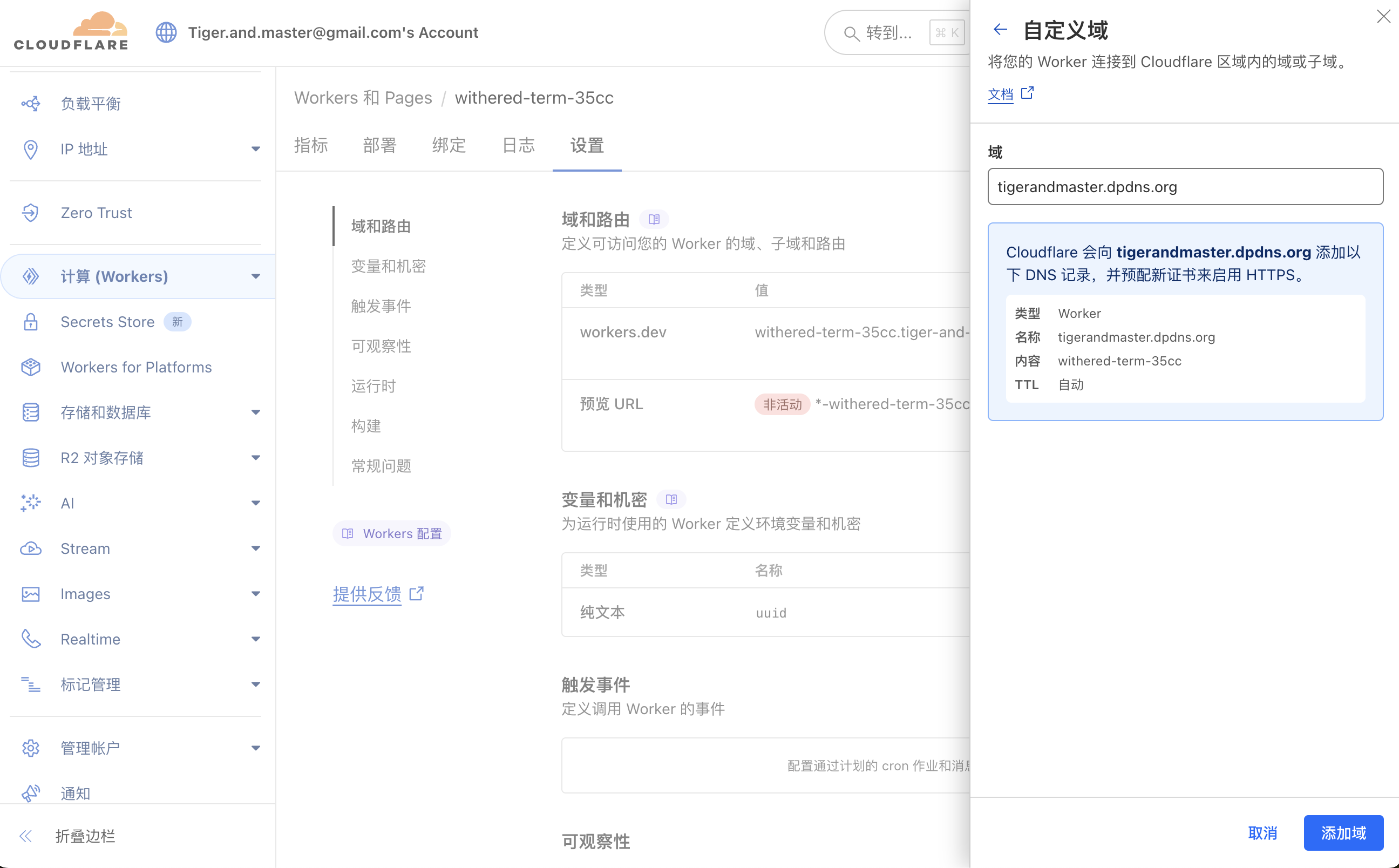
Task: Click the Secrets Store lock icon
Action: coord(30,322)
